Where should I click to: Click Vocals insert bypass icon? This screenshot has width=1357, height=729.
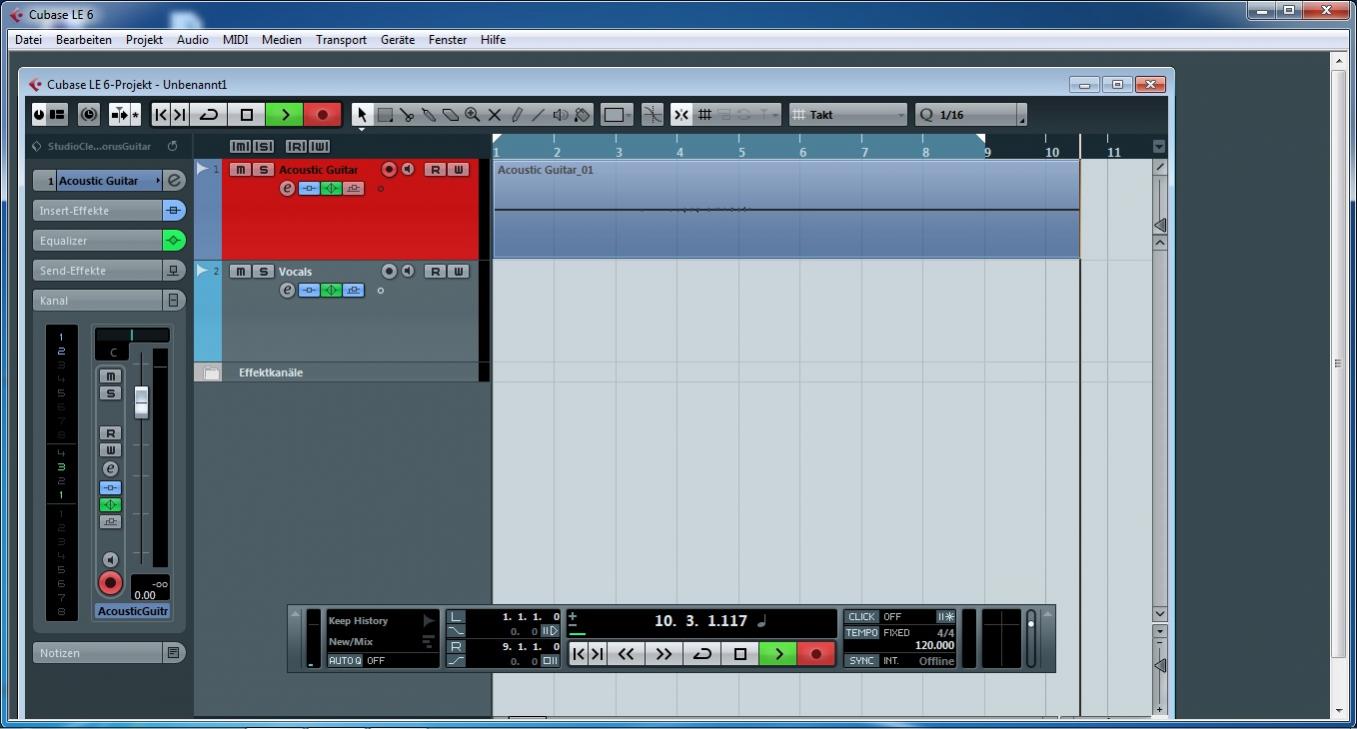click(x=309, y=290)
